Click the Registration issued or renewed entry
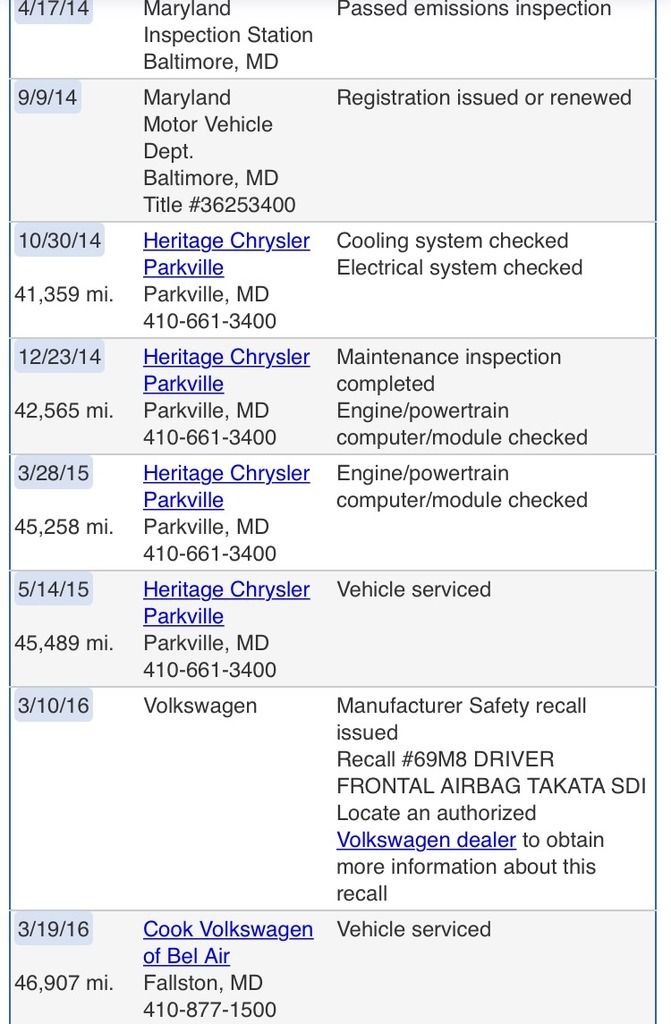Image resolution: width=671 pixels, height=1024 pixels. [x=484, y=98]
